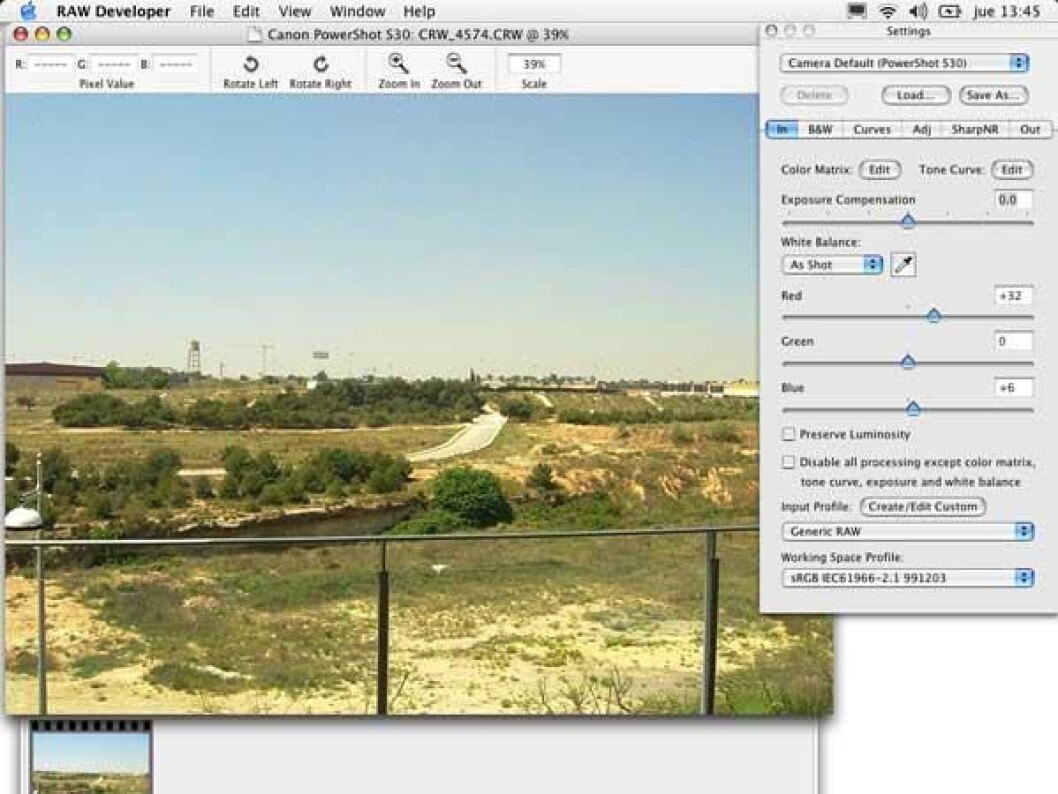The height and width of the screenshot is (794, 1058).
Task: Click the Scale 39% input field
Action: [534, 64]
